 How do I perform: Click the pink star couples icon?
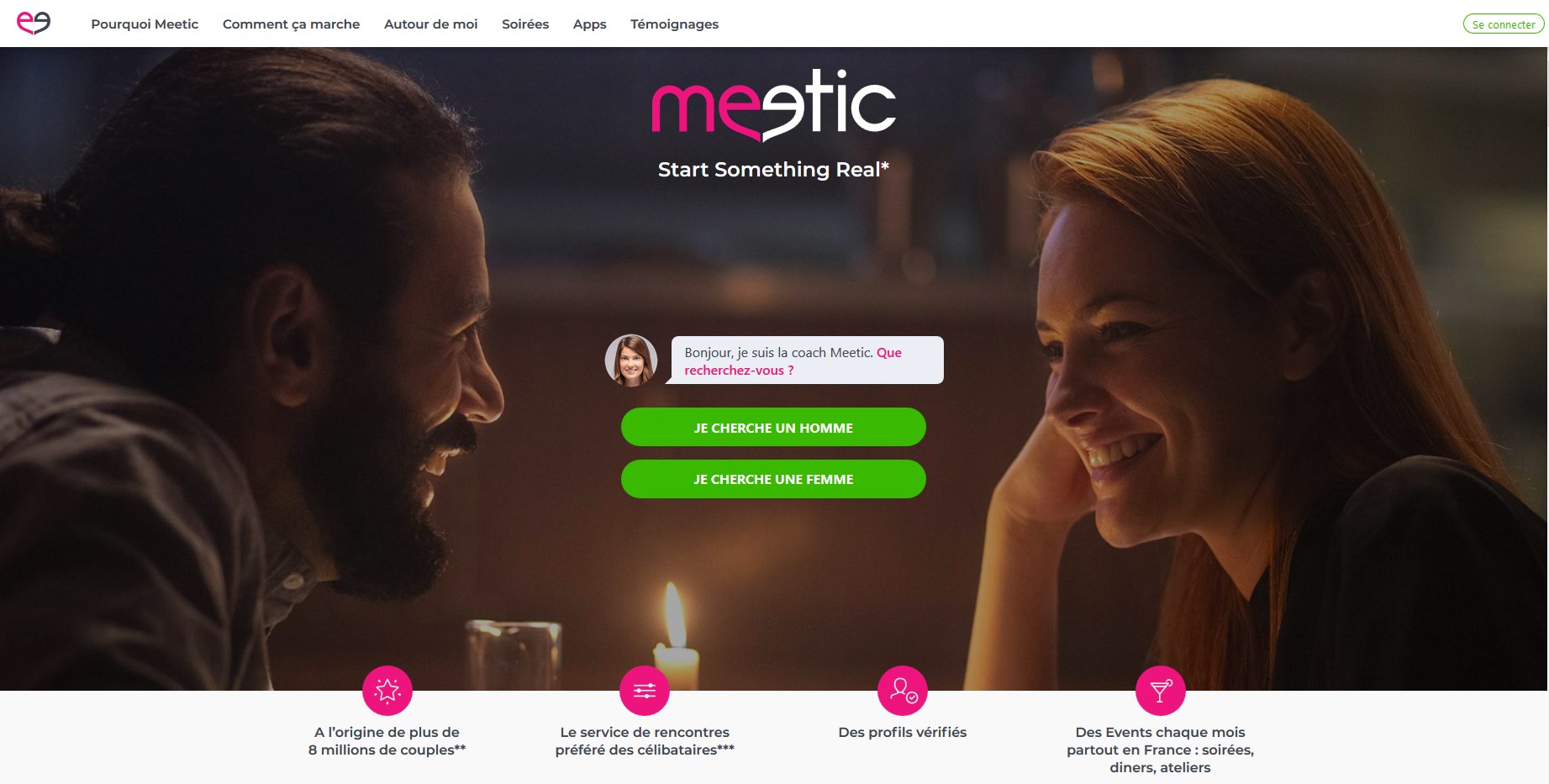(387, 691)
